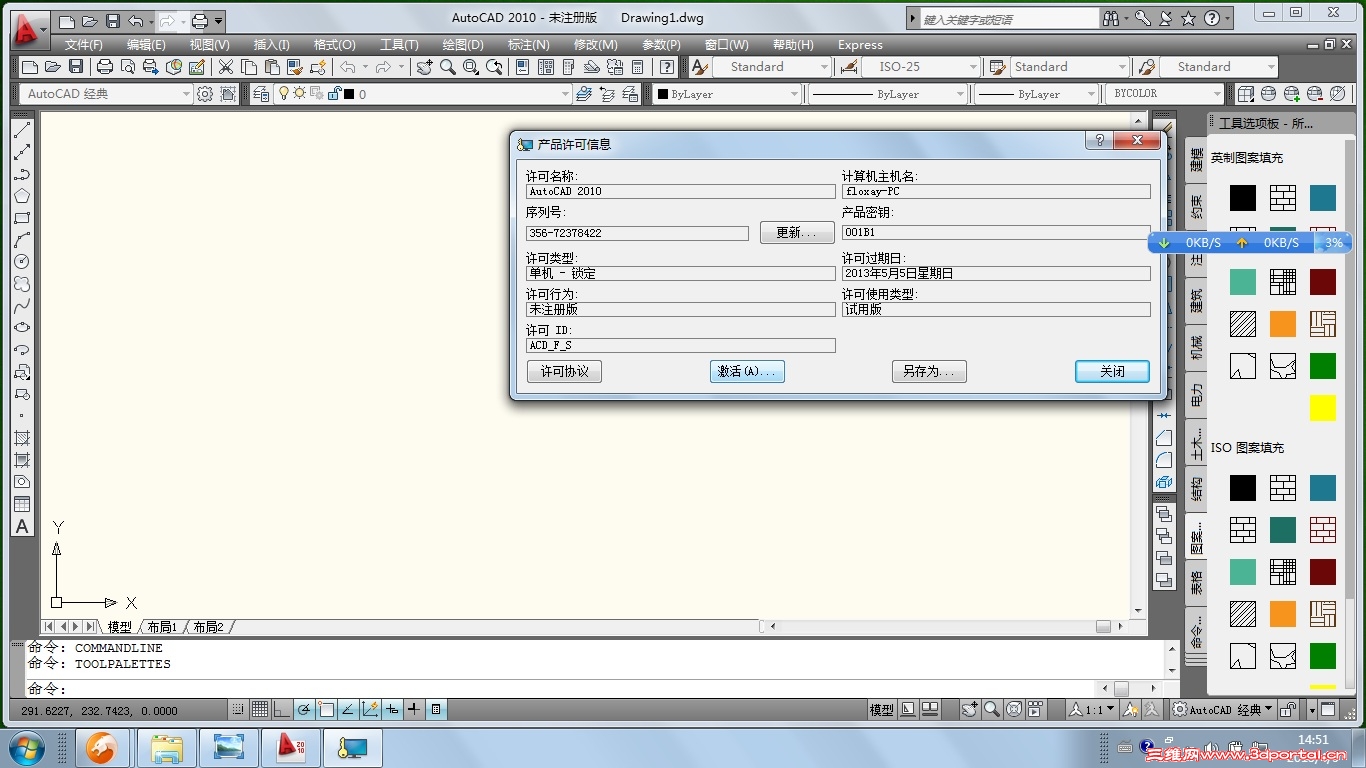
Task: Click the Help question mark toolbar icon
Action: [x=667, y=67]
